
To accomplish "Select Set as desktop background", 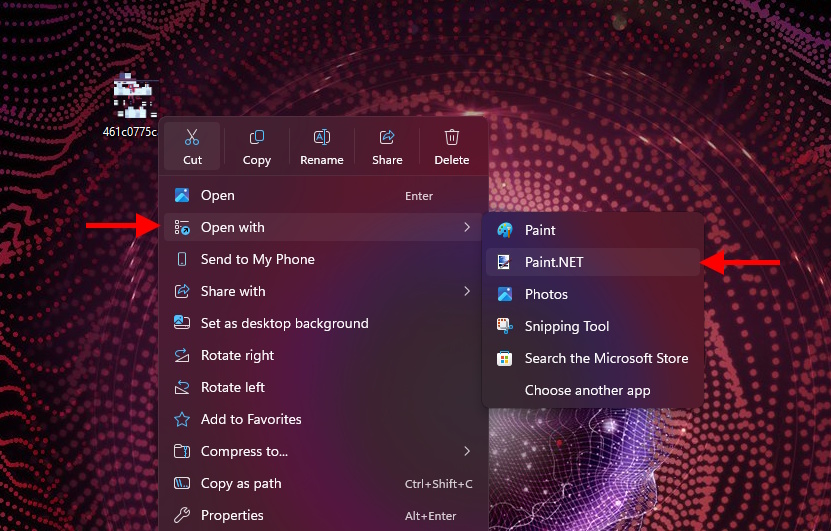I will click(323, 323).
